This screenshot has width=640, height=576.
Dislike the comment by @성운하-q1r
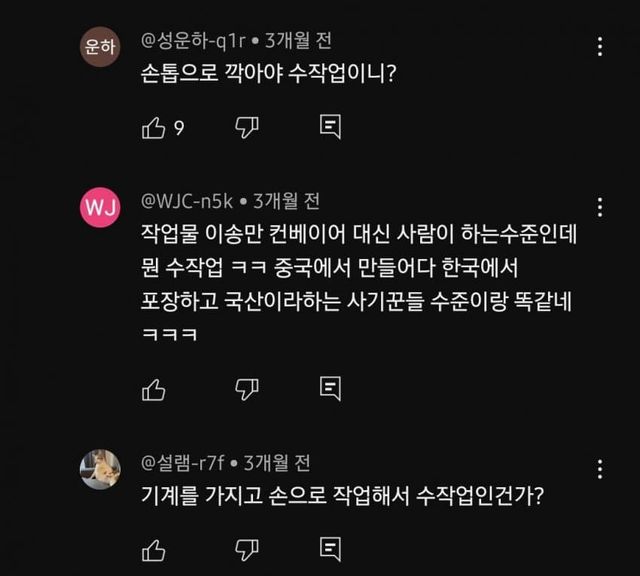point(246,127)
